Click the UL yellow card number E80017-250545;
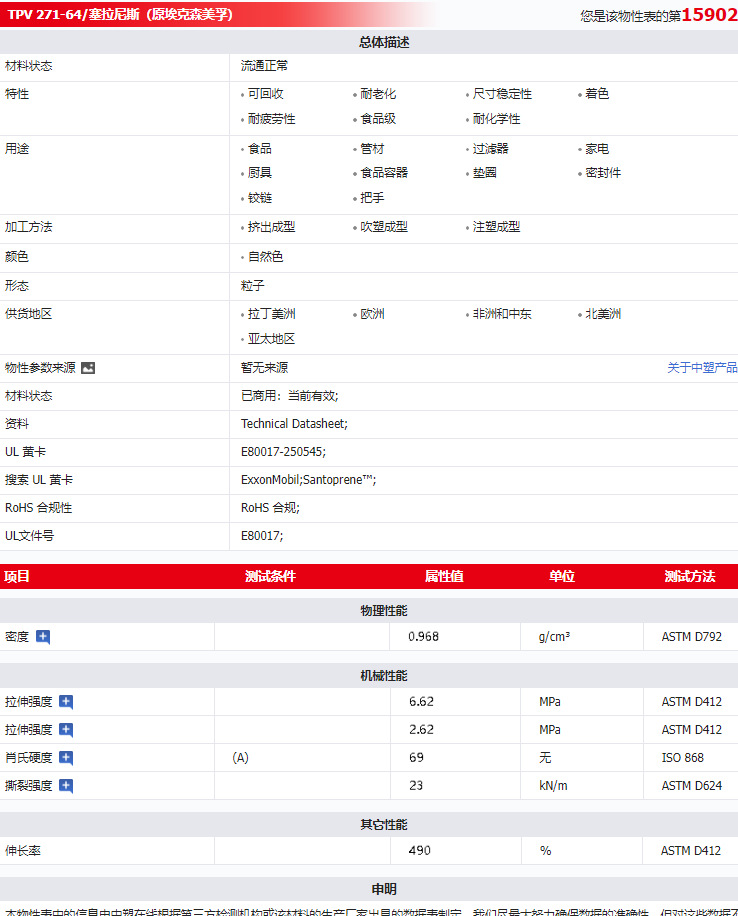738x916 pixels. (x=283, y=452)
